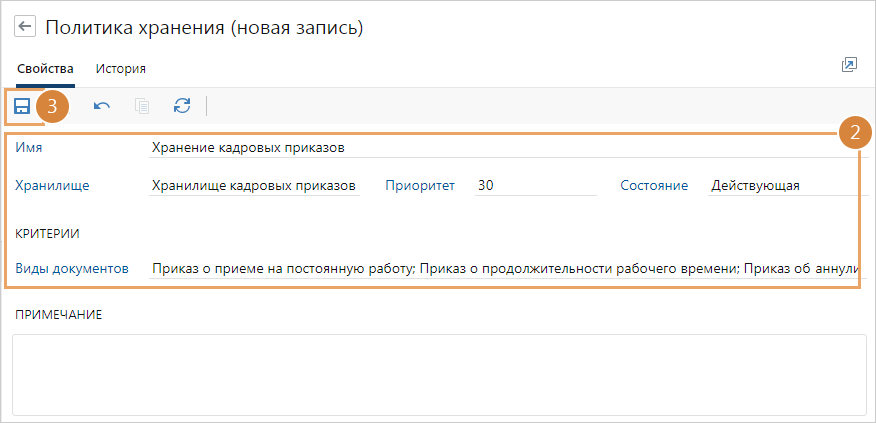This screenshot has width=876, height=423.
Task: Open the Состояние field showing Действующая
Action: 780,185
